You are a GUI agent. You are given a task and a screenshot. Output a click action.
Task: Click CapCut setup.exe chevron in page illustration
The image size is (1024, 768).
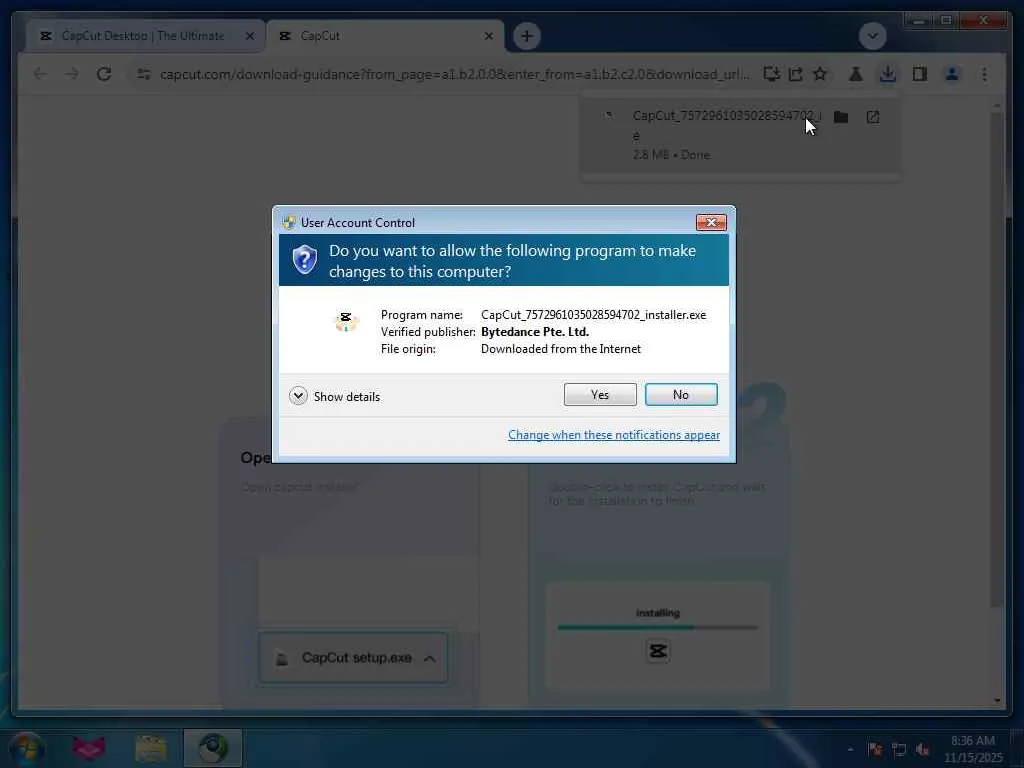click(x=429, y=658)
